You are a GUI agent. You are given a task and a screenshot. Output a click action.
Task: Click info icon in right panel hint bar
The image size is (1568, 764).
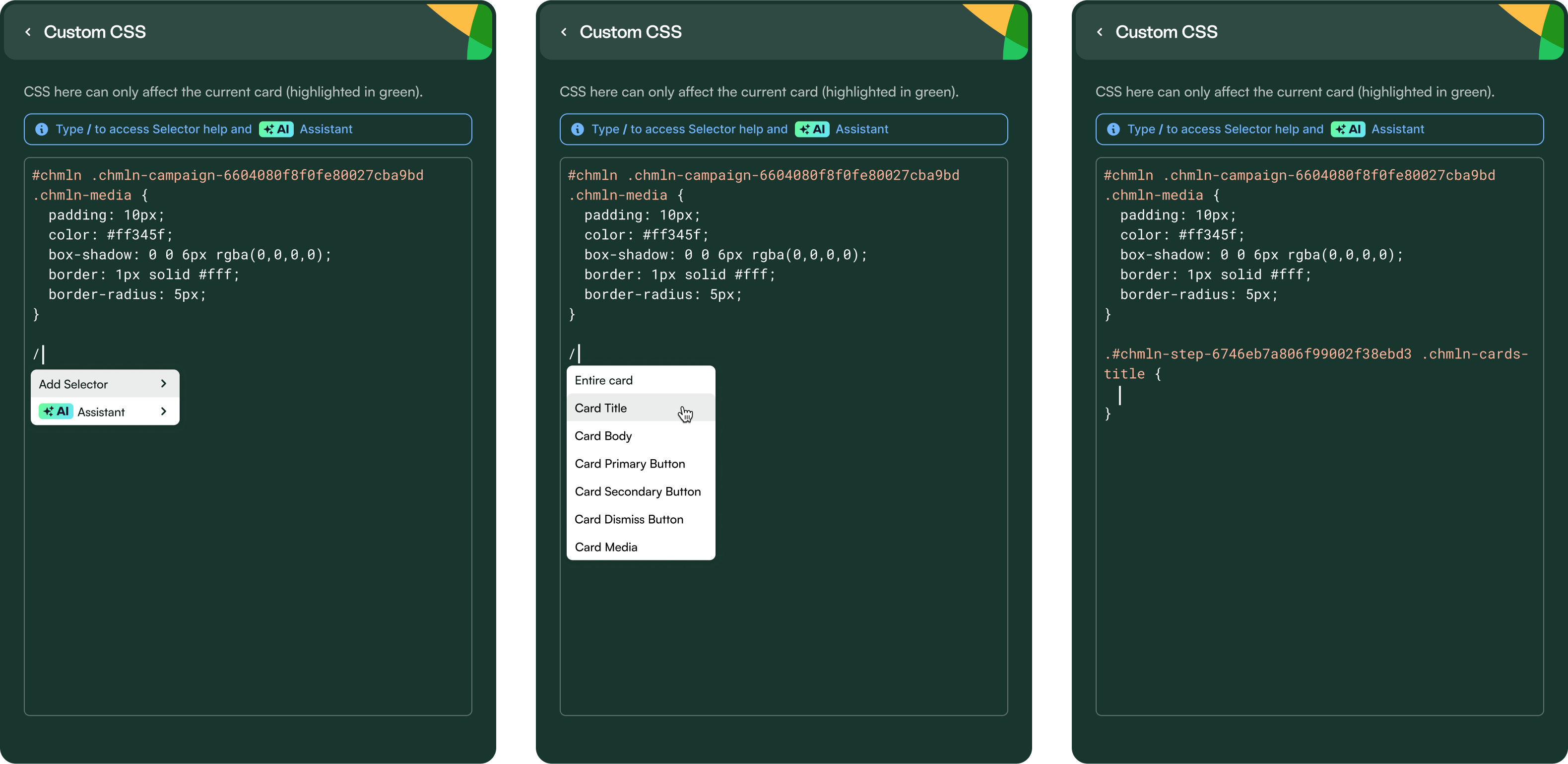1112,129
